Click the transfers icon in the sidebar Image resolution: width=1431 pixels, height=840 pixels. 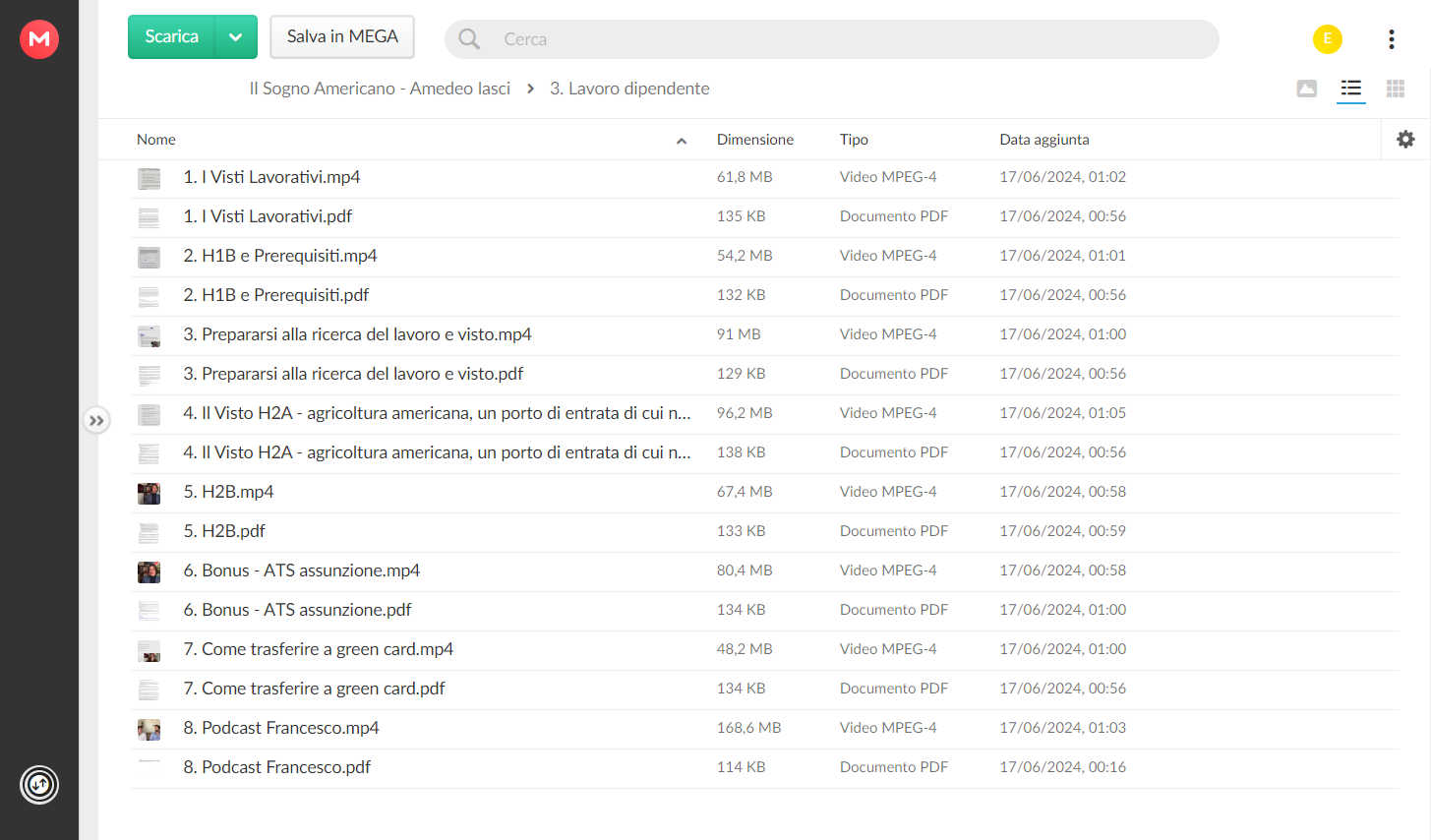pyautogui.click(x=39, y=785)
